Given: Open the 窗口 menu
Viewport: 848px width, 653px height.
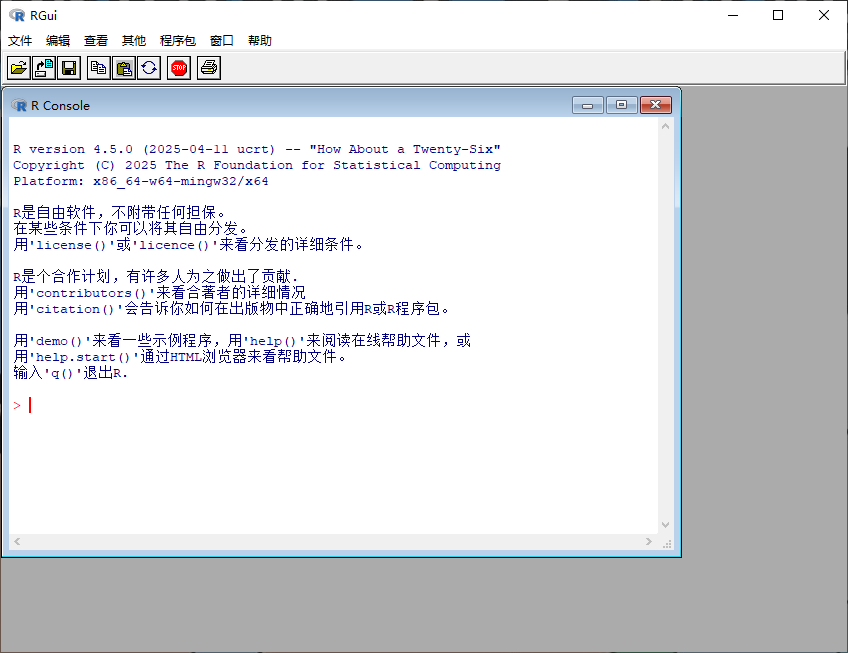Looking at the screenshot, I should pos(222,41).
